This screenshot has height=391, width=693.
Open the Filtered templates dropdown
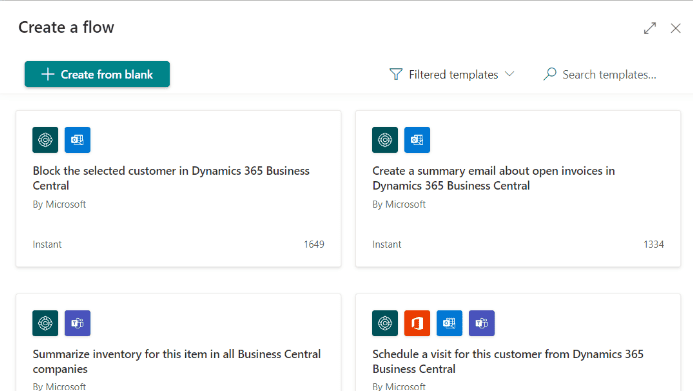(452, 74)
